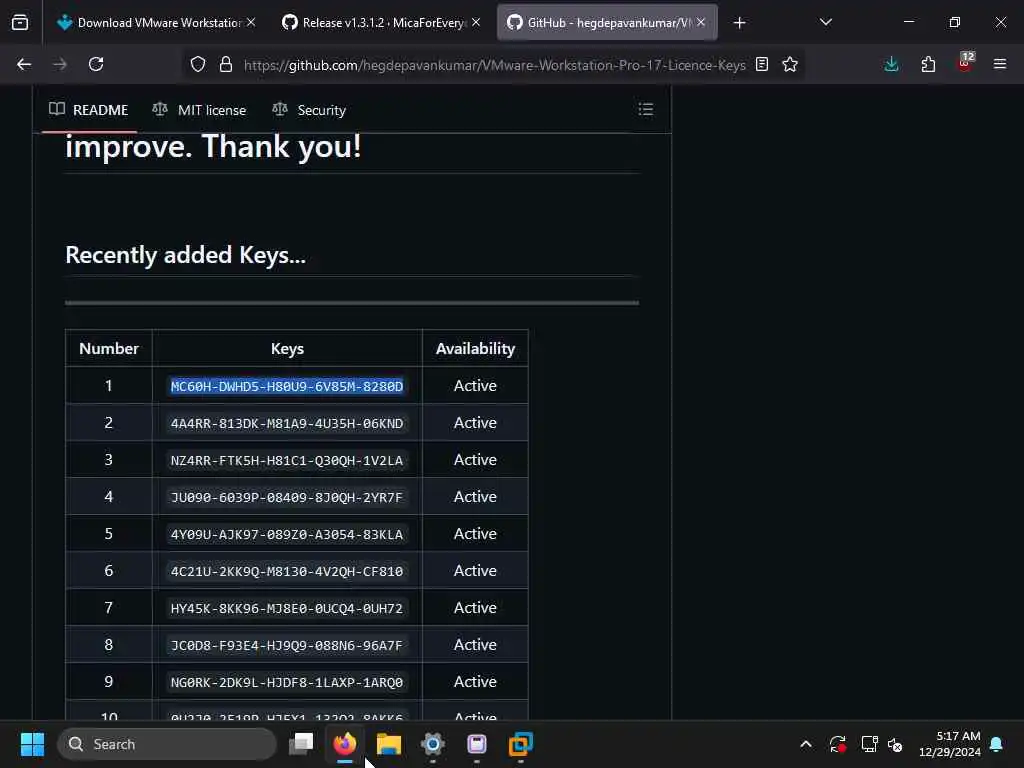
Task: Click key NG0RK-2DK9L-HJDF8-1LAXP-1ARQ0
Action: 287,682
